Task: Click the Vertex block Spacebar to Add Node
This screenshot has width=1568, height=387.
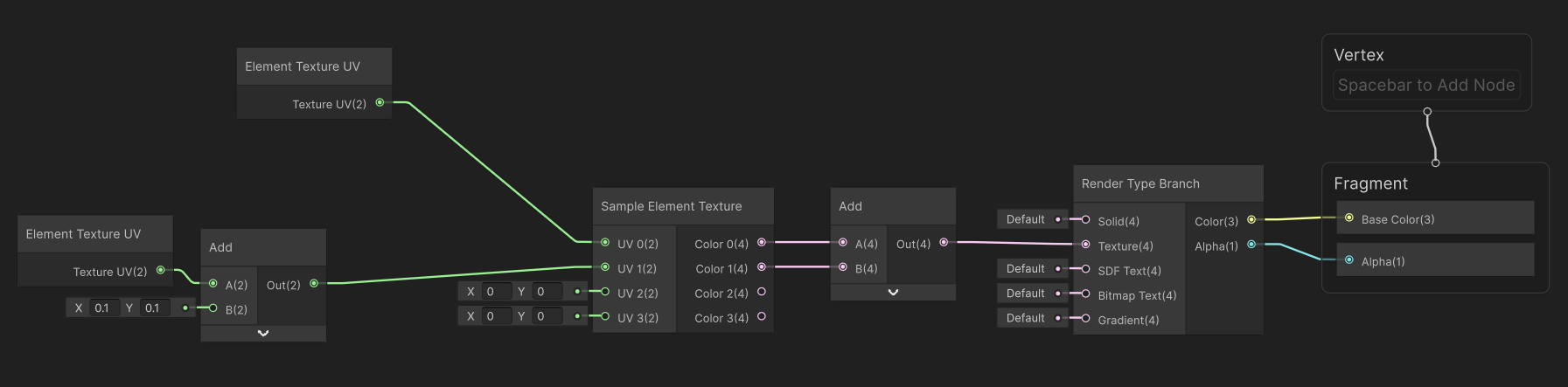Action: click(1426, 85)
